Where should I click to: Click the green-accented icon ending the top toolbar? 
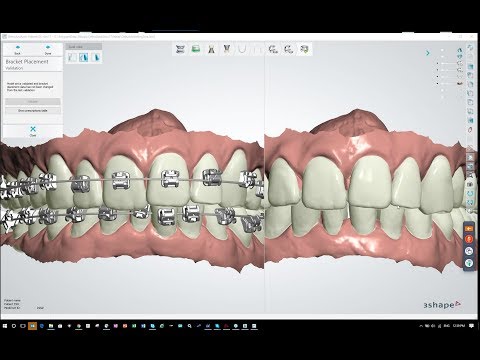[x=304, y=49]
